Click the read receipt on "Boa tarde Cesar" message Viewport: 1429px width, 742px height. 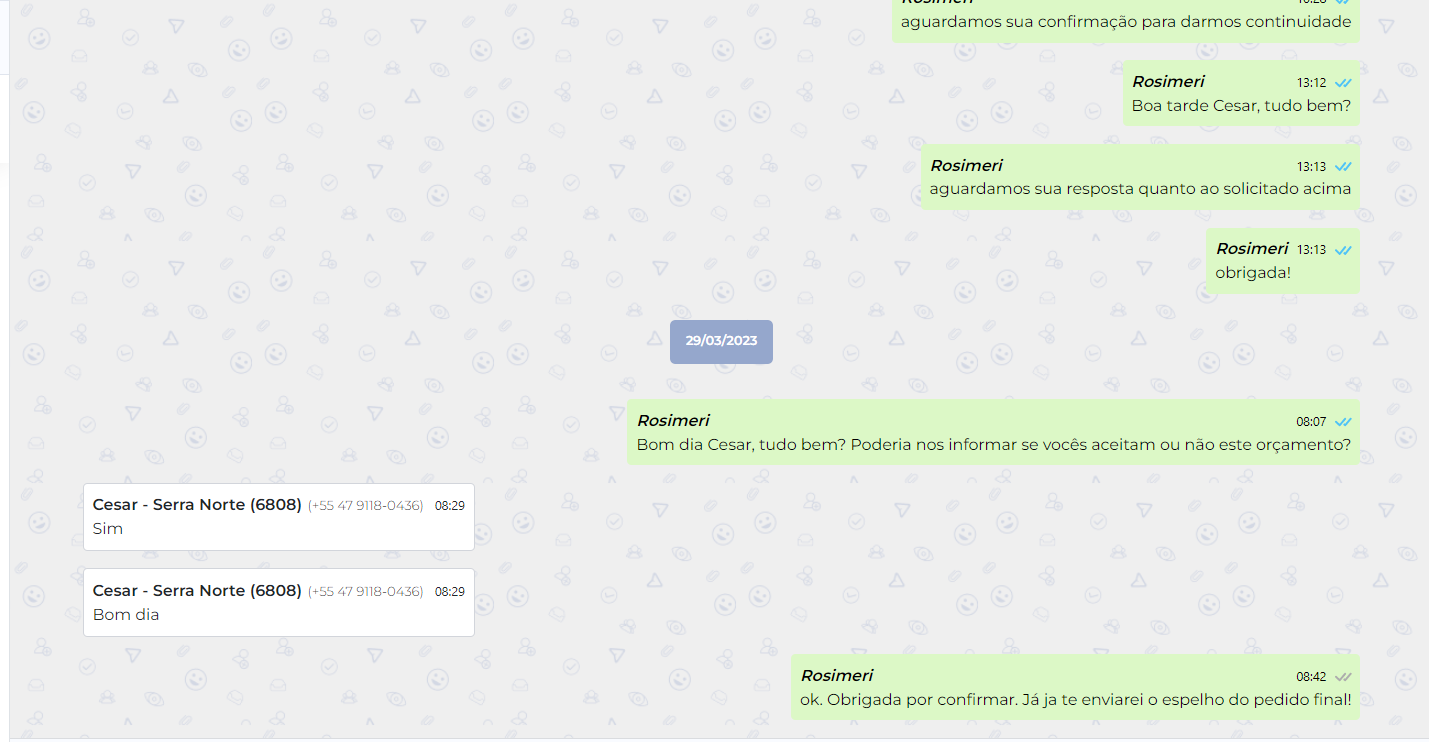tap(1342, 83)
